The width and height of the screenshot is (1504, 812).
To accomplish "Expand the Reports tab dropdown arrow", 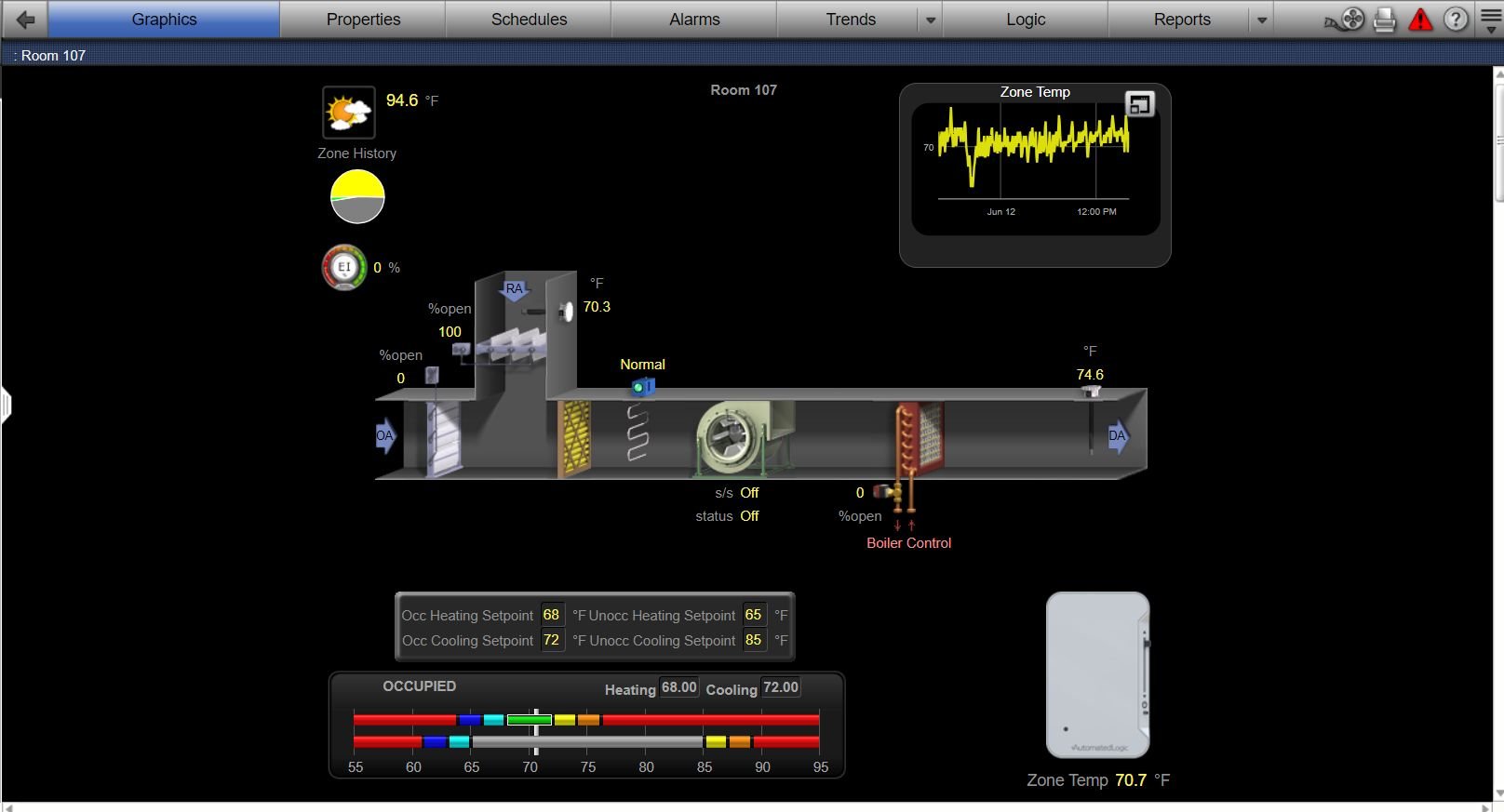I will pos(1261,20).
